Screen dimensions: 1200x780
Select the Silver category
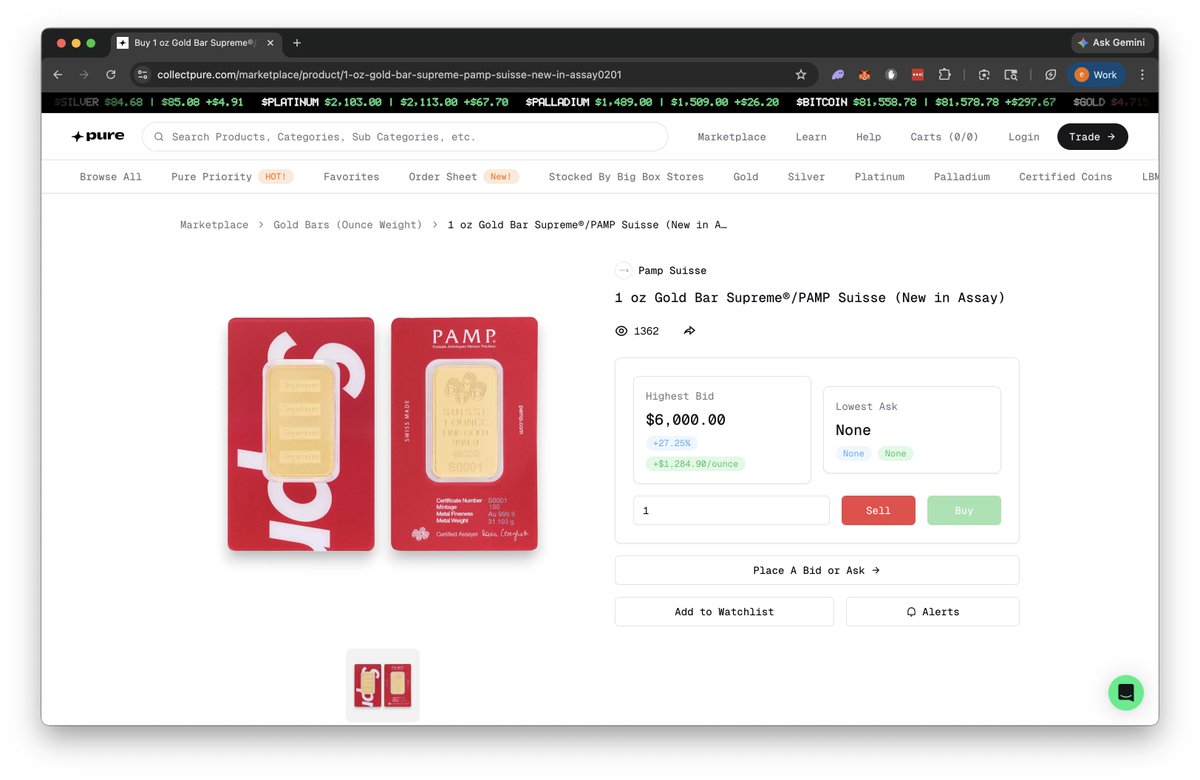pos(806,177)
